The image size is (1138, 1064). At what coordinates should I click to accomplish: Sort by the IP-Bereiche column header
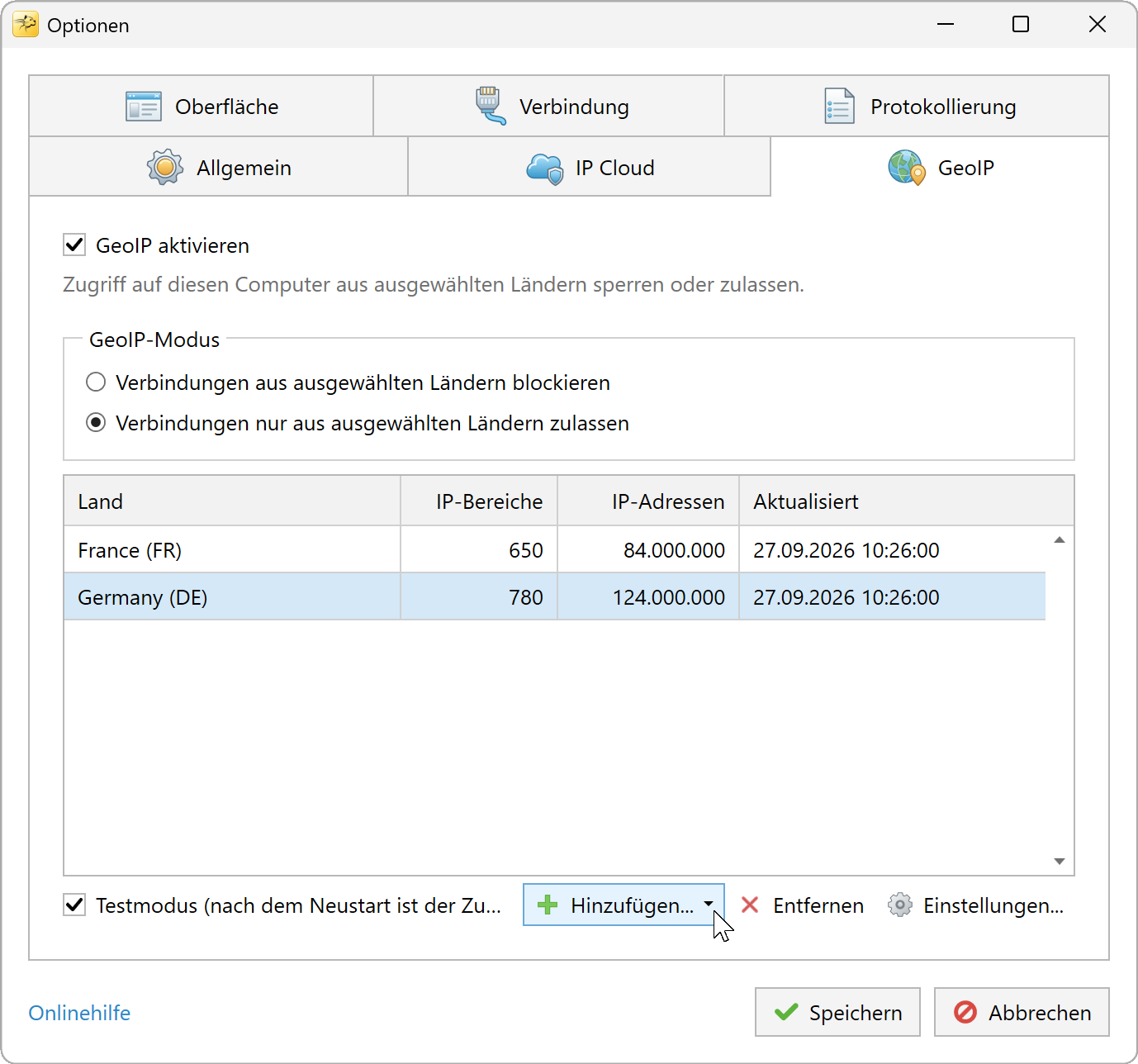[x=479, y=501]
